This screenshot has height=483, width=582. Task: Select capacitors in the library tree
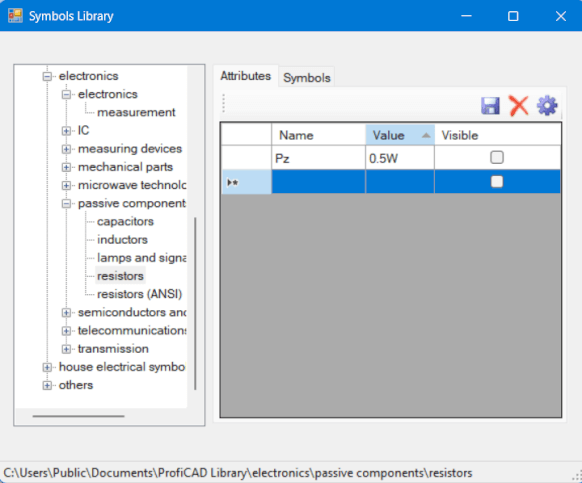pyautogui.click(x=125, y=222)
